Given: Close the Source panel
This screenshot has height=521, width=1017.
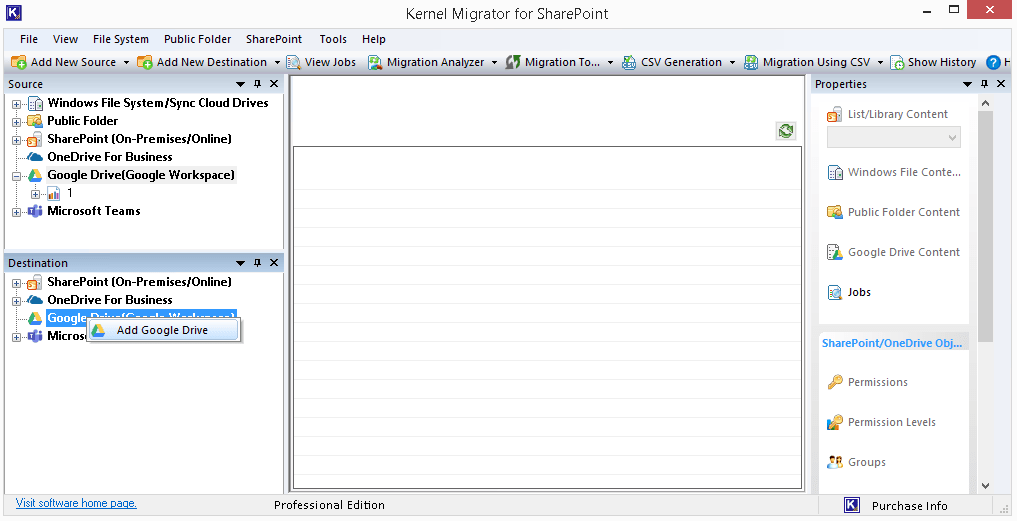Looking at the screenshot, I should 274,84.
